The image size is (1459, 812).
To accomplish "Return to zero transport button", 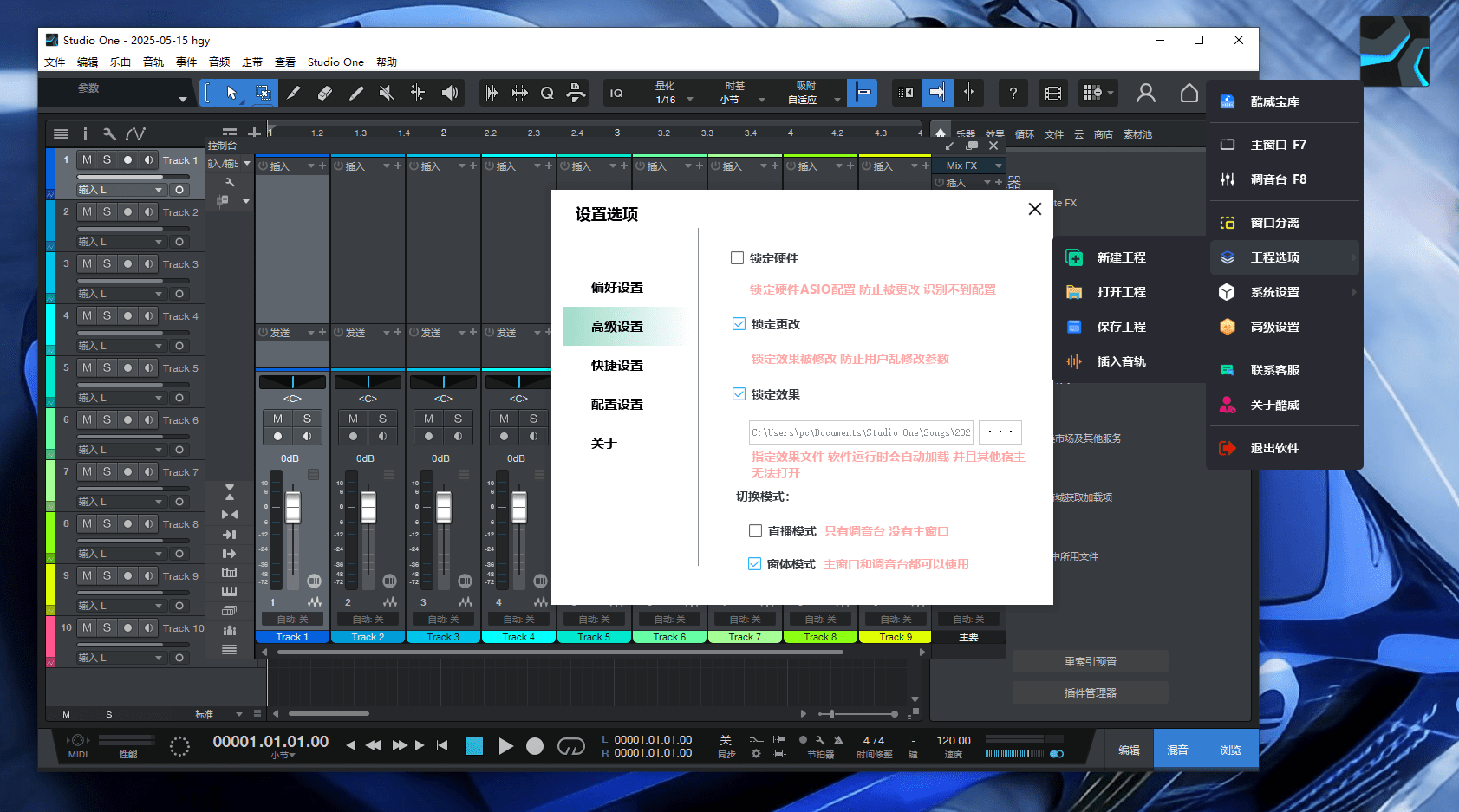I will click(x=442, y=745).
